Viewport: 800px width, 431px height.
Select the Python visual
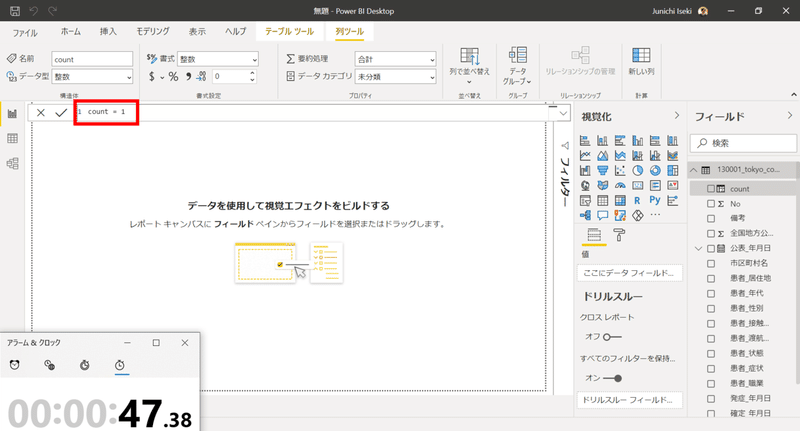click(655, 200)
